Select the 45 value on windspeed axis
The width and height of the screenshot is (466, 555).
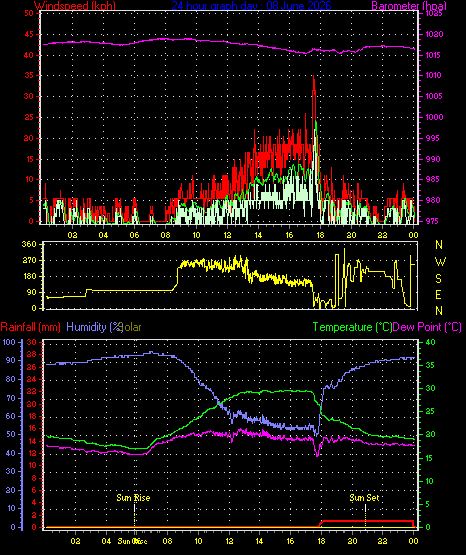click(29, 34)
